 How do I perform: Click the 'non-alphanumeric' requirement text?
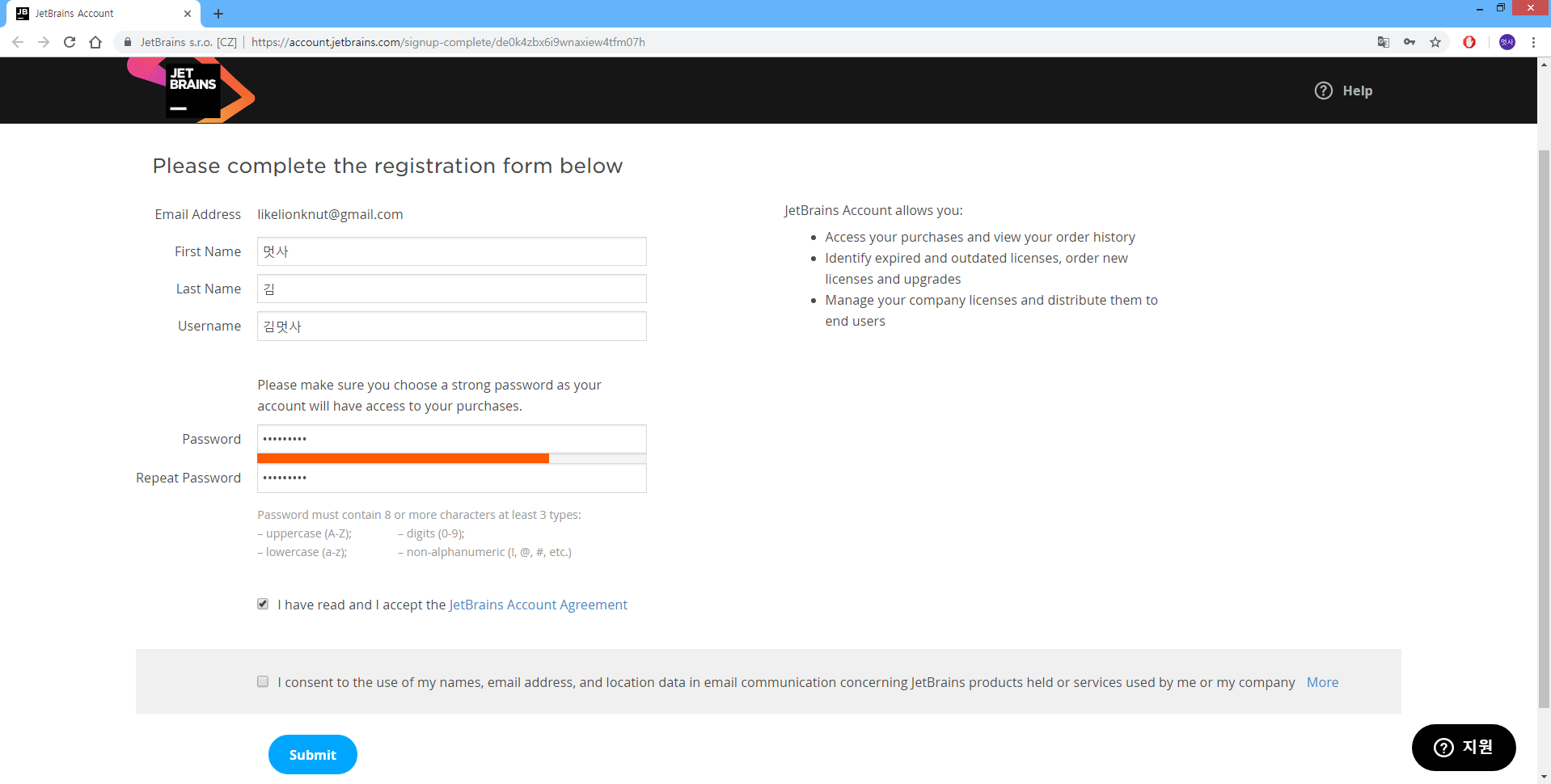click(484, 552)
